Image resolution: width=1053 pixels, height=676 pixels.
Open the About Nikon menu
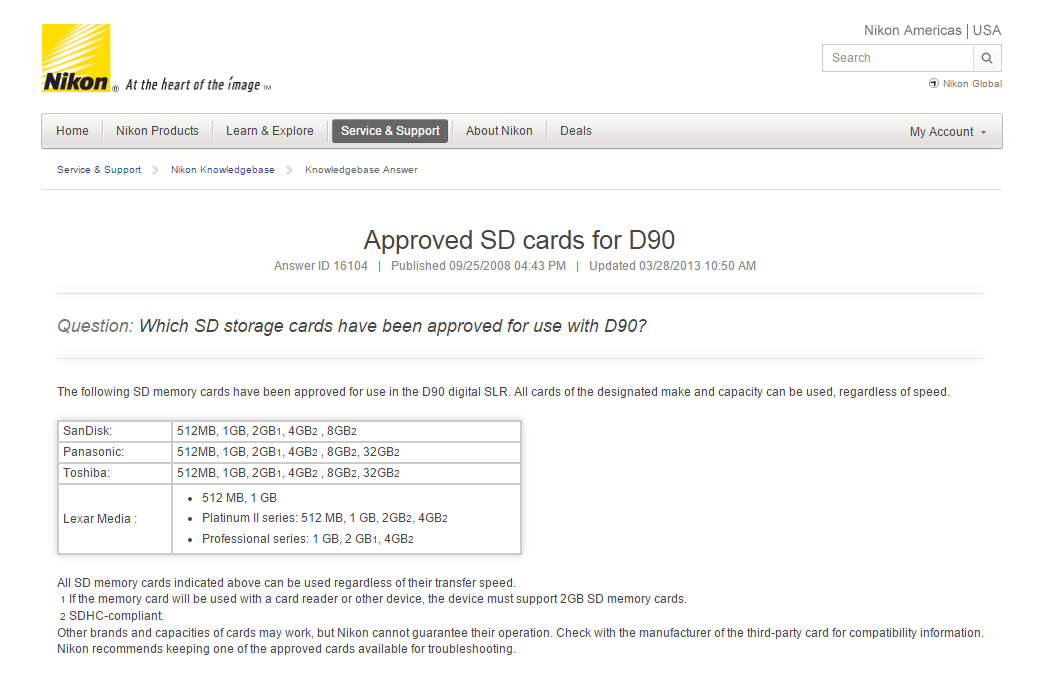(499, 131)
